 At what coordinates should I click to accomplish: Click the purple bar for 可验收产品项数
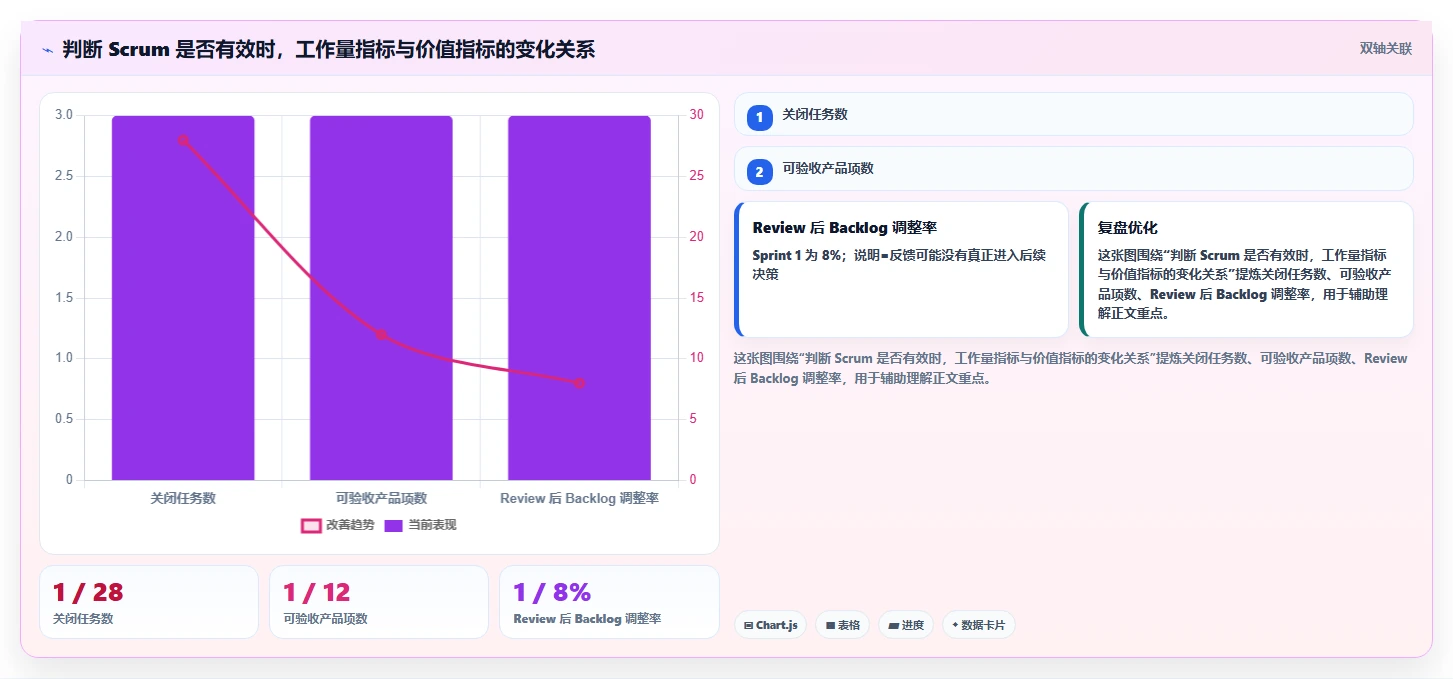(381, 298)
